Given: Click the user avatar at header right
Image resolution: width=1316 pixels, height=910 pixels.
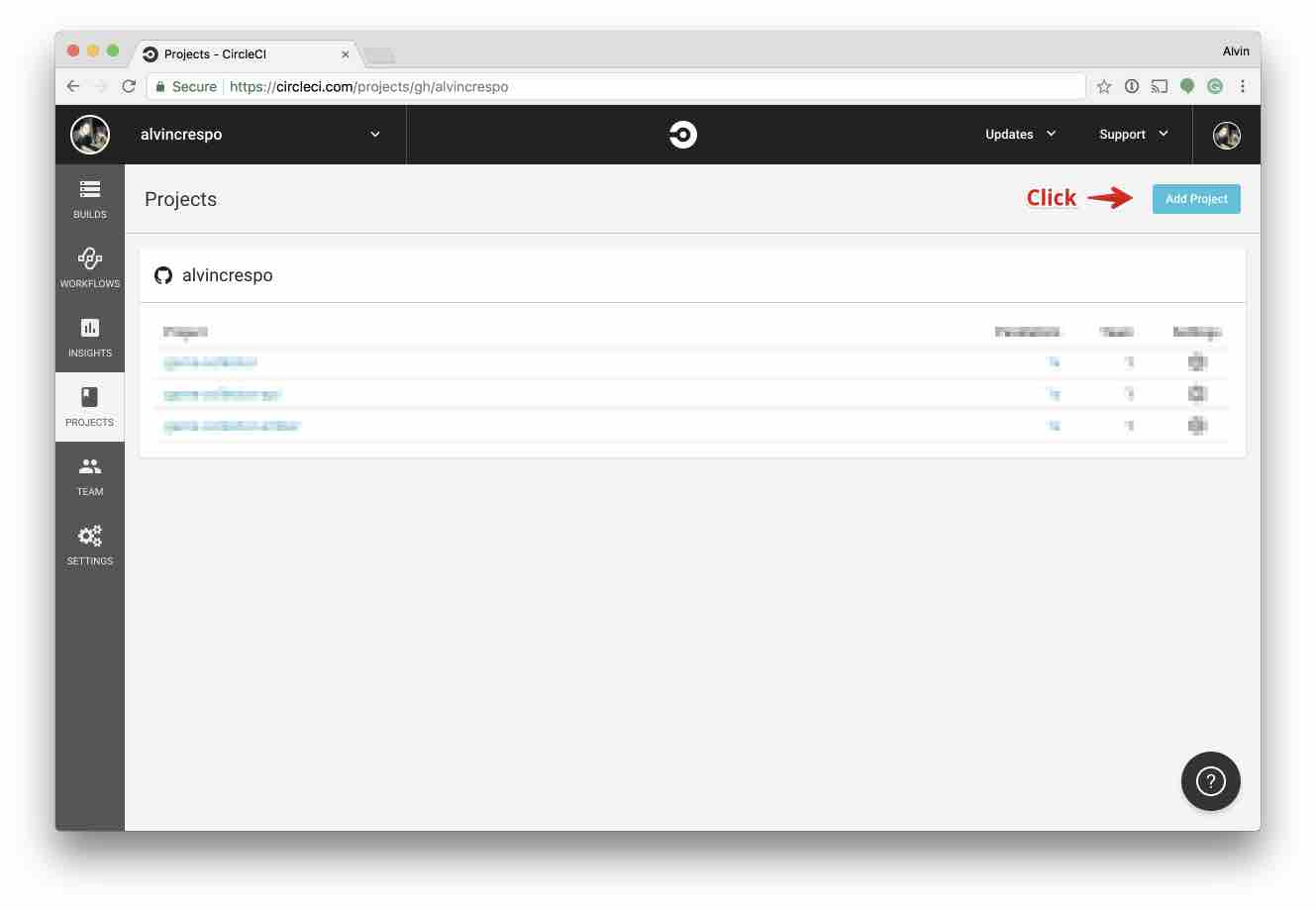Looking at the screenshot, I should tap(1227, 135).
